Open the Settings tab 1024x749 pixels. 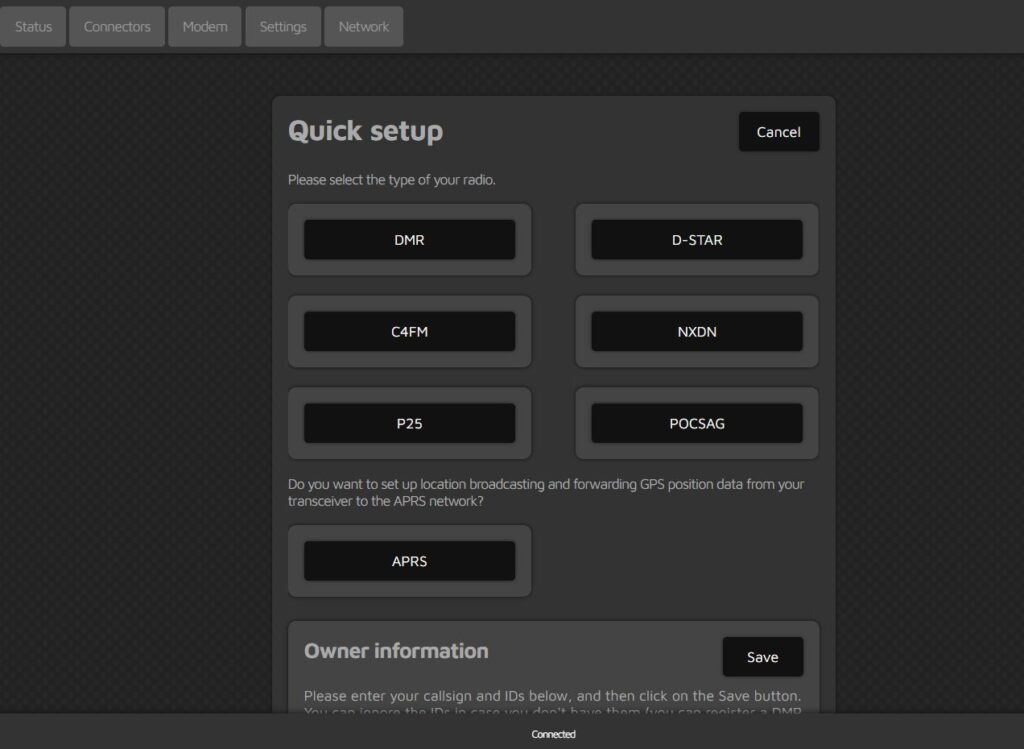click(283, 27)
